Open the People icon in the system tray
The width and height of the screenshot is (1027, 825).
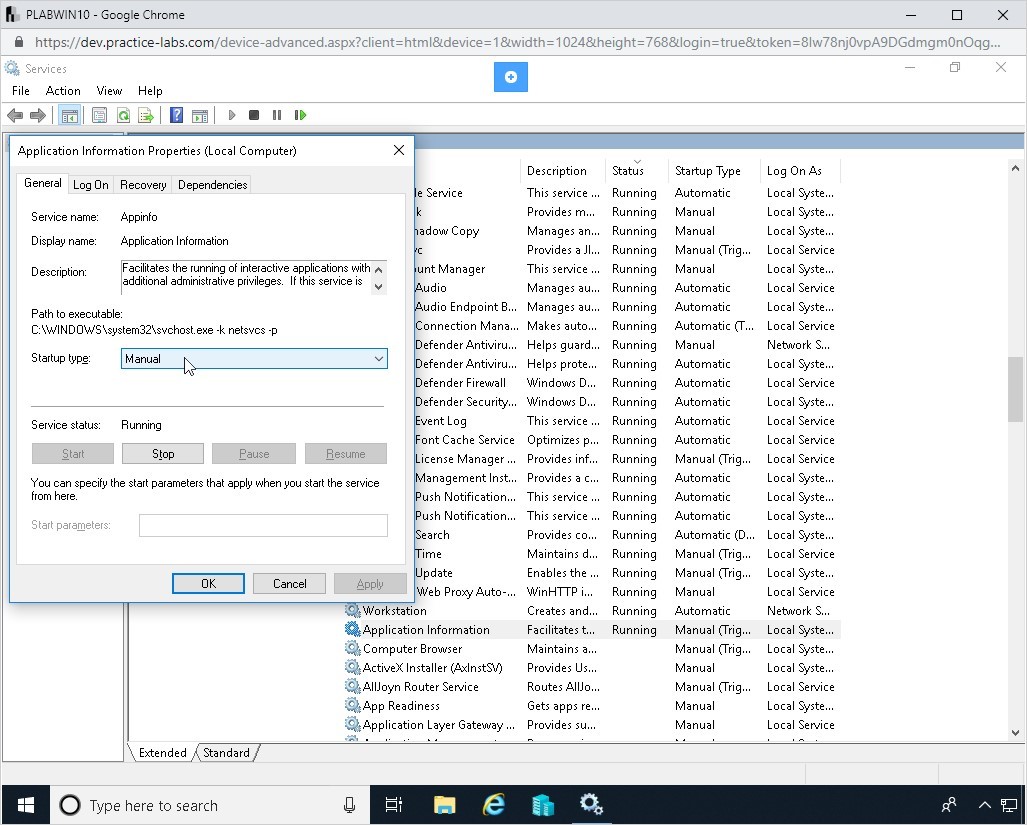[948, 805]
